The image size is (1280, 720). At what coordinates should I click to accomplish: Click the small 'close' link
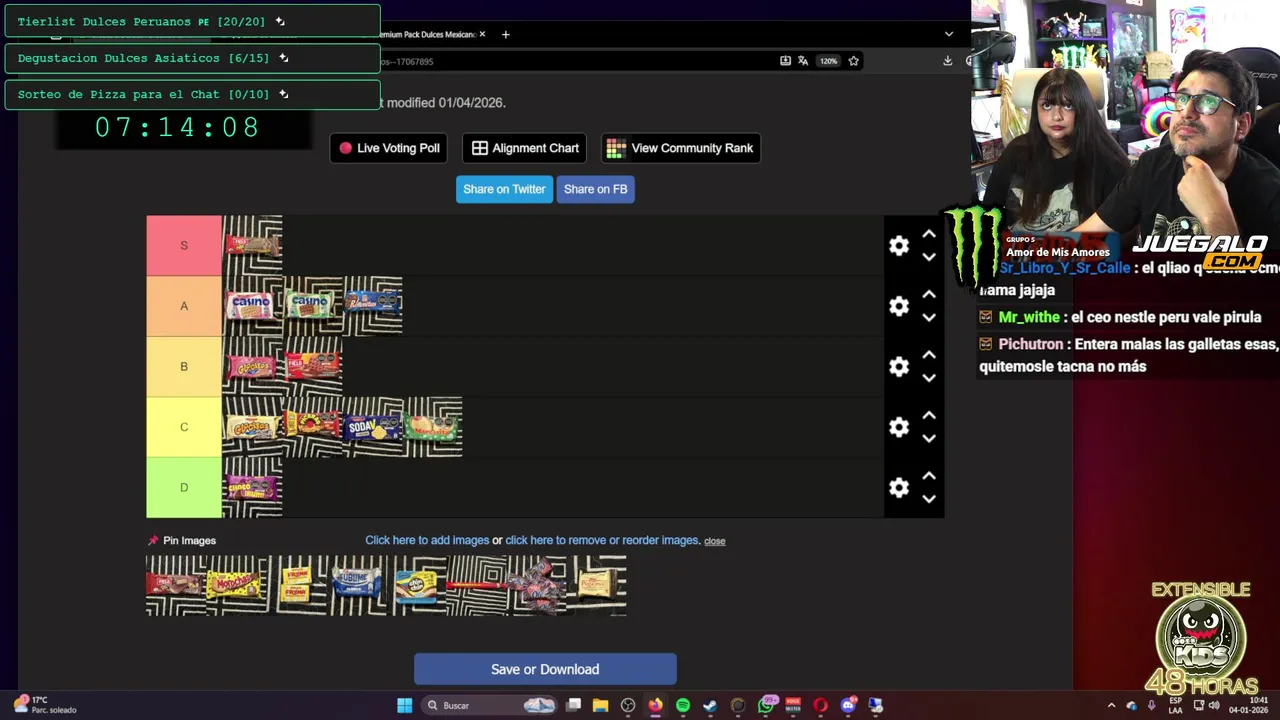click(x=714, y=541)
